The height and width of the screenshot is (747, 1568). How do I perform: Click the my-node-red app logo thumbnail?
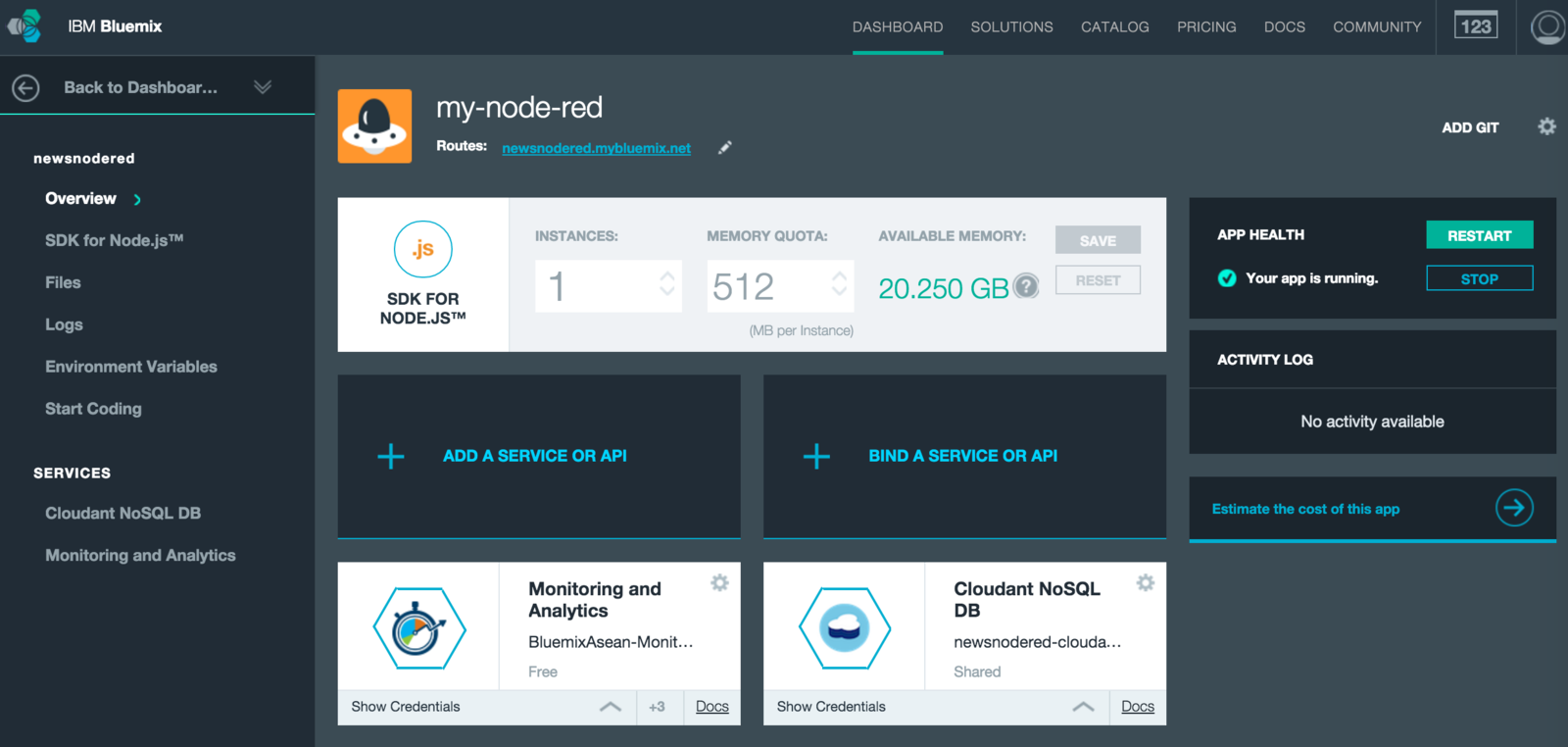(374, 125)
